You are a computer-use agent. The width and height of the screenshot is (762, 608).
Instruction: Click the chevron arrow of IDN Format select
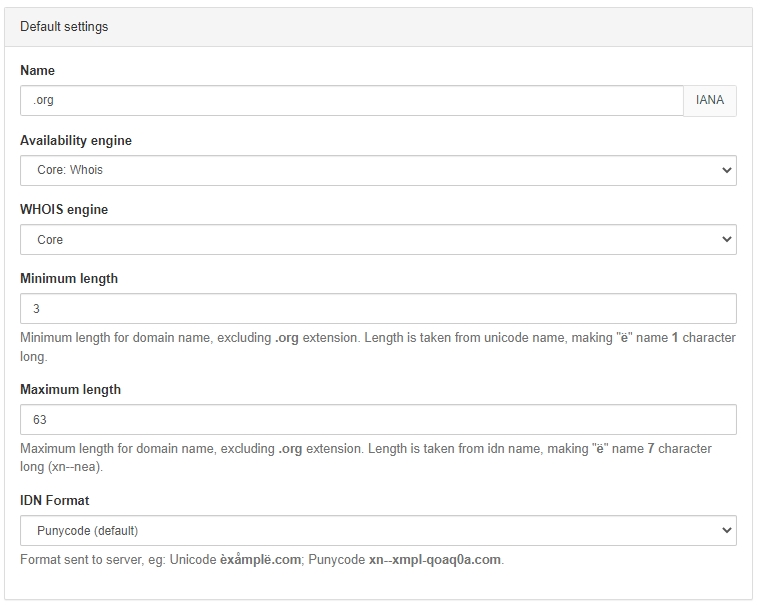pyautogui.click(x=727, y=531)
